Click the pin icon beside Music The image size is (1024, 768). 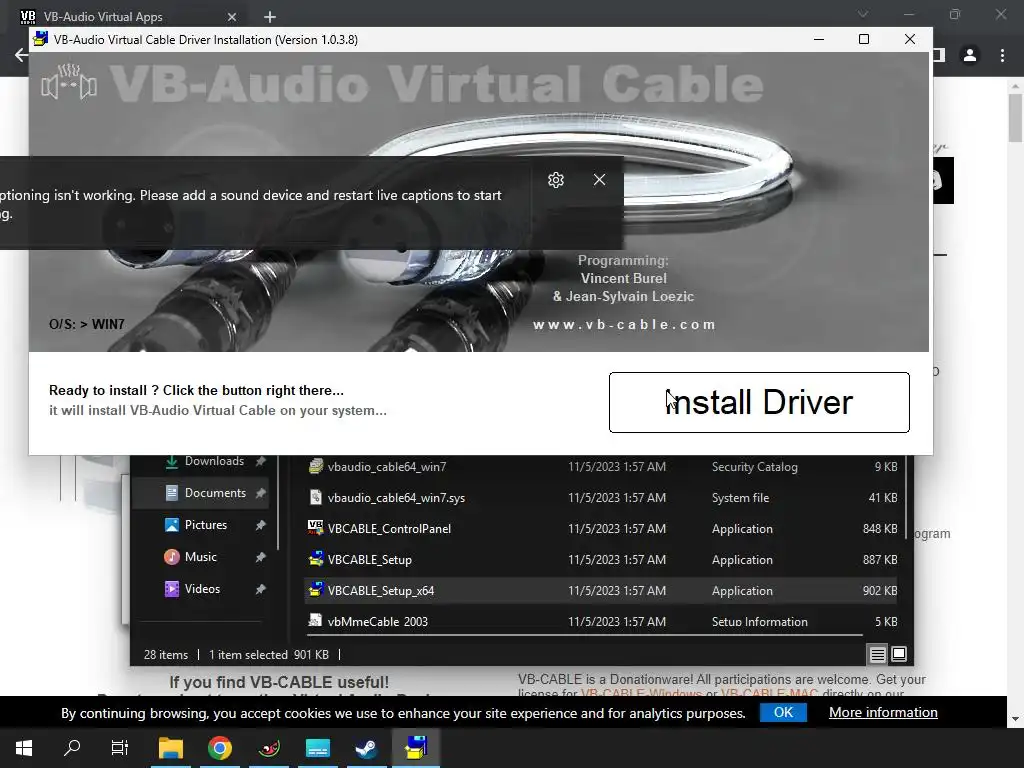tap(261, 557)
